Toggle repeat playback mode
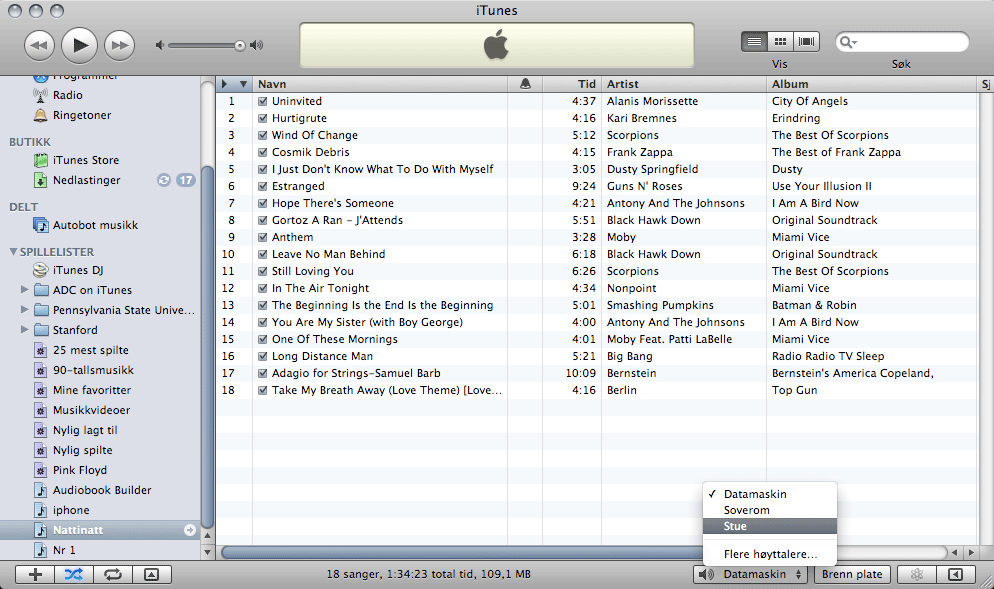This screenshot has width=994, height=589. point(113,574)
